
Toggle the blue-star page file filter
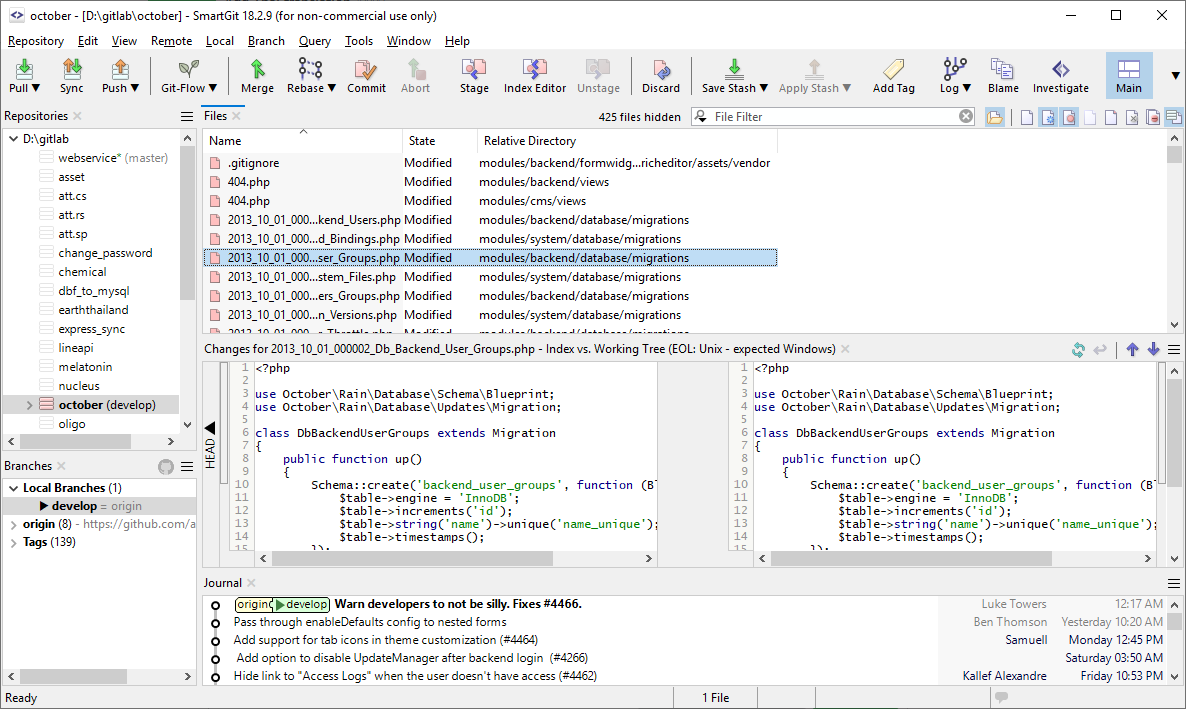coord(1048,117)
